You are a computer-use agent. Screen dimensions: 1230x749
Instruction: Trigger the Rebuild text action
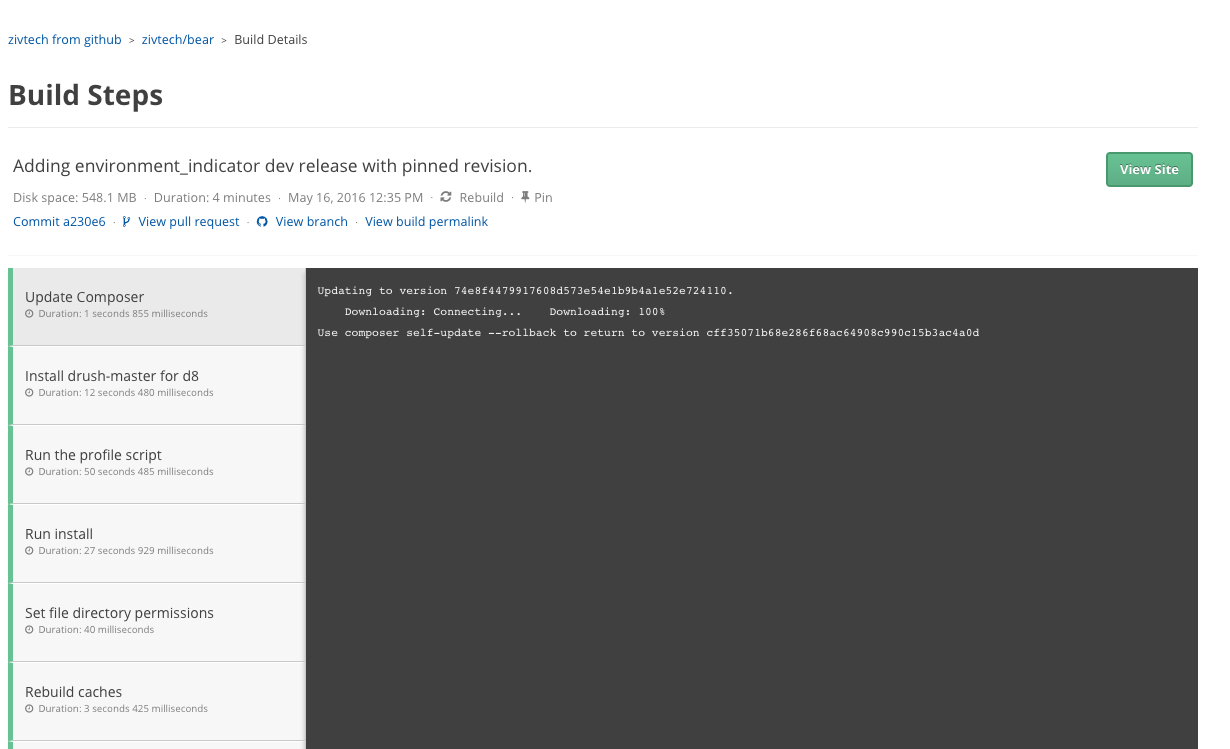[481, 197]
